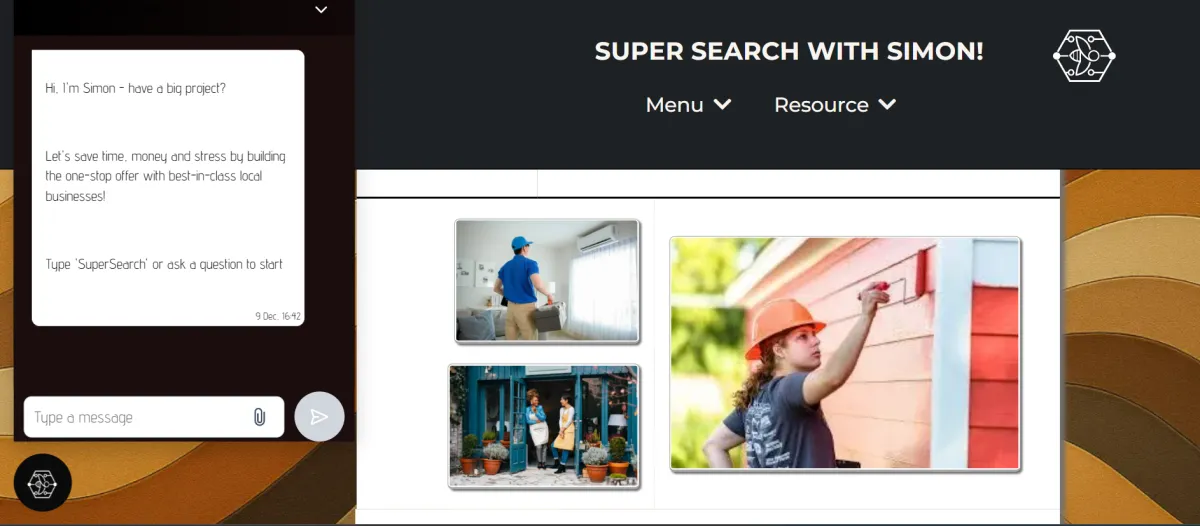Click the send message arrow button
Viewport: 1200px width, 526px height.
tap(319, 417)
